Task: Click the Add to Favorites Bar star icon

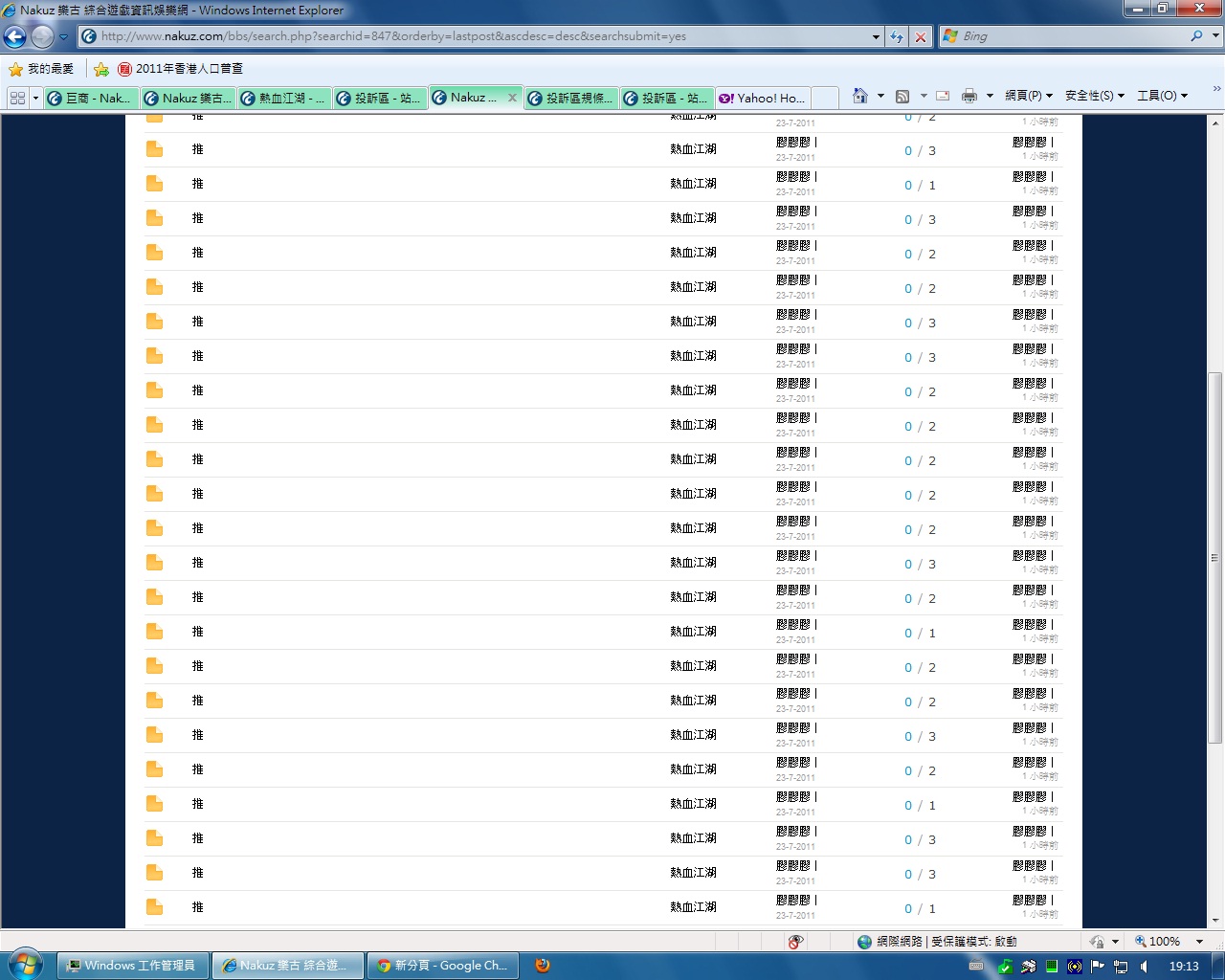Action: [101, 69]
